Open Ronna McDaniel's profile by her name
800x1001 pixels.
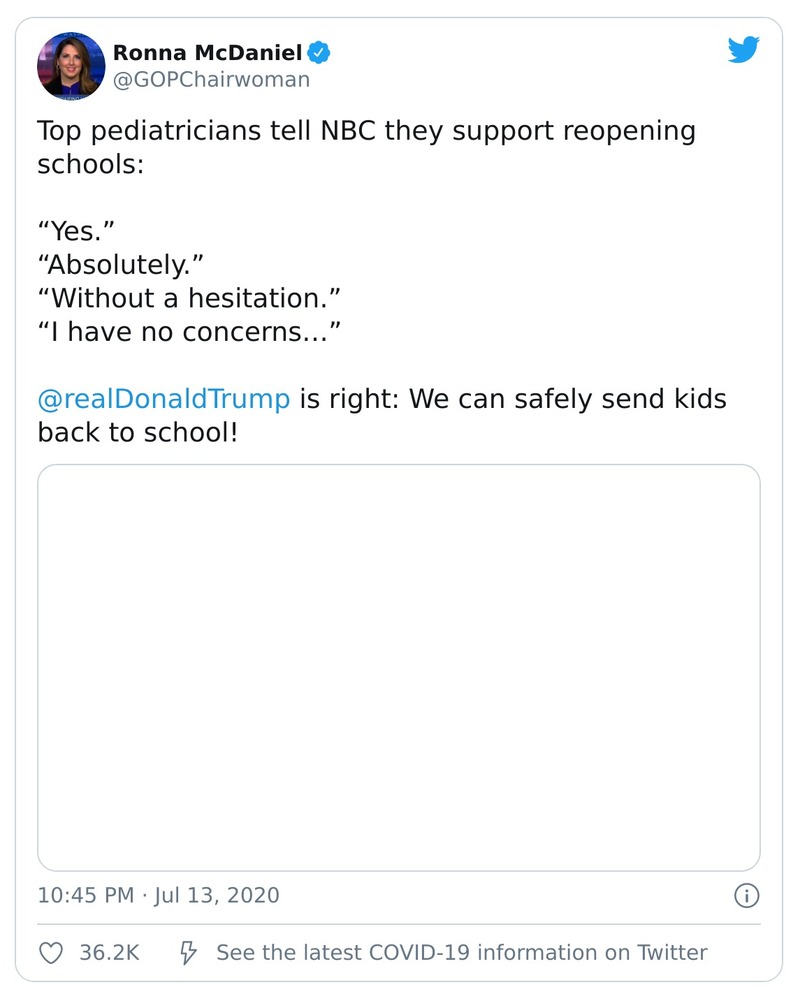(x=211, y=52)
